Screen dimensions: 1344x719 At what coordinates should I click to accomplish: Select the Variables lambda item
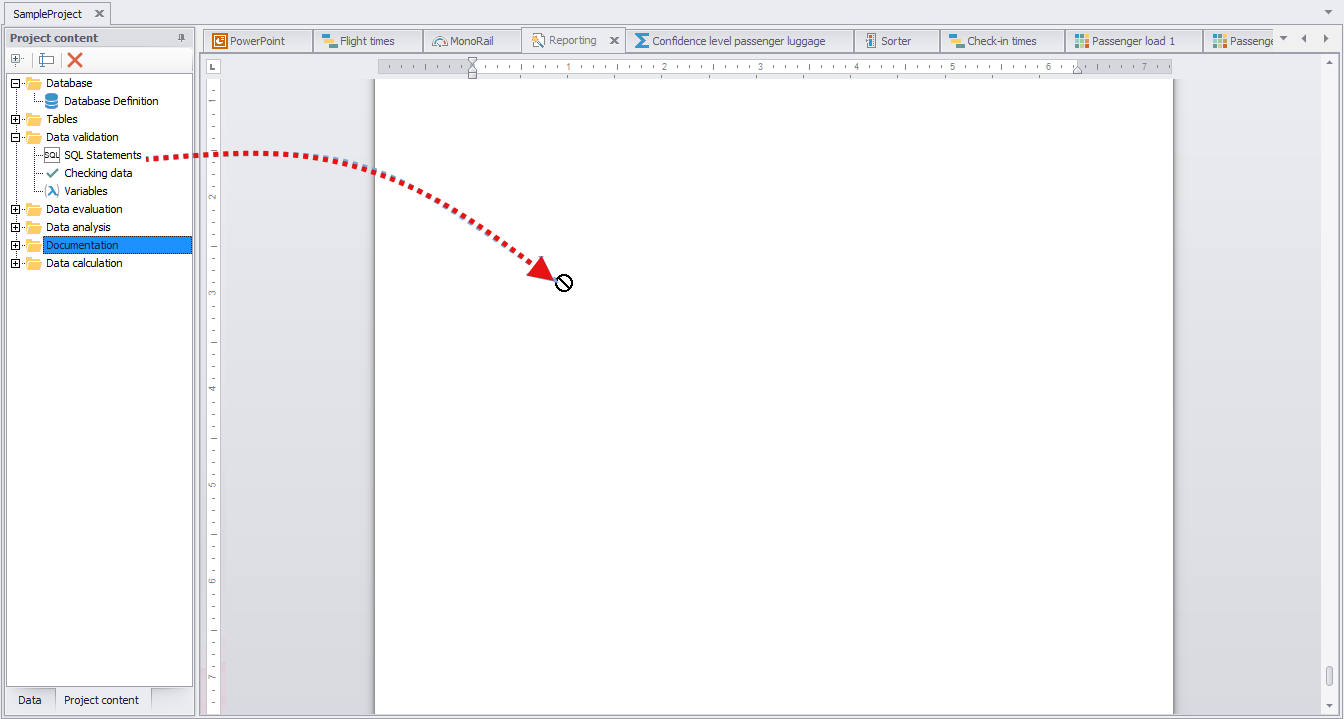click(x=85, y=191)
